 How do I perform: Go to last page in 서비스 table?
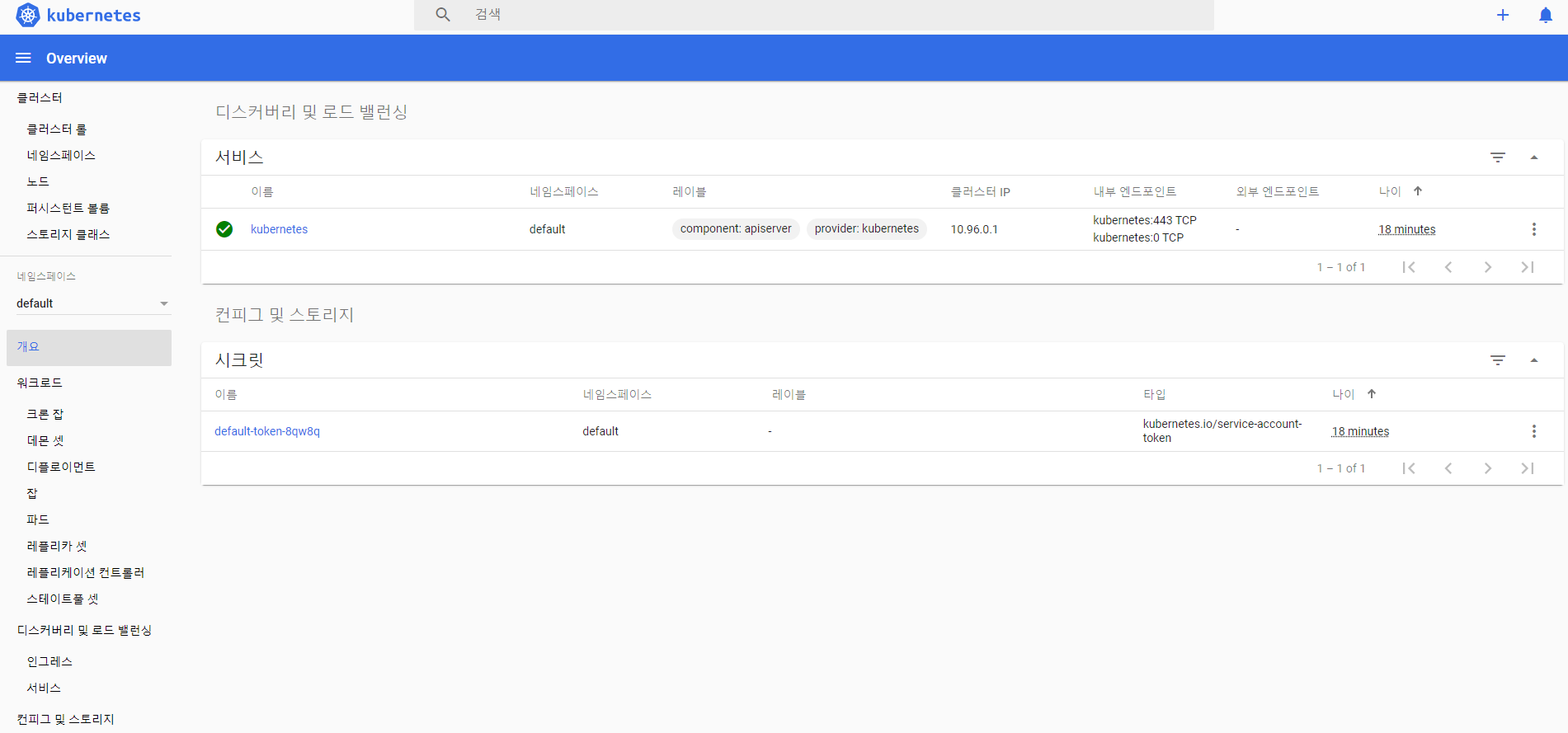1528,267
